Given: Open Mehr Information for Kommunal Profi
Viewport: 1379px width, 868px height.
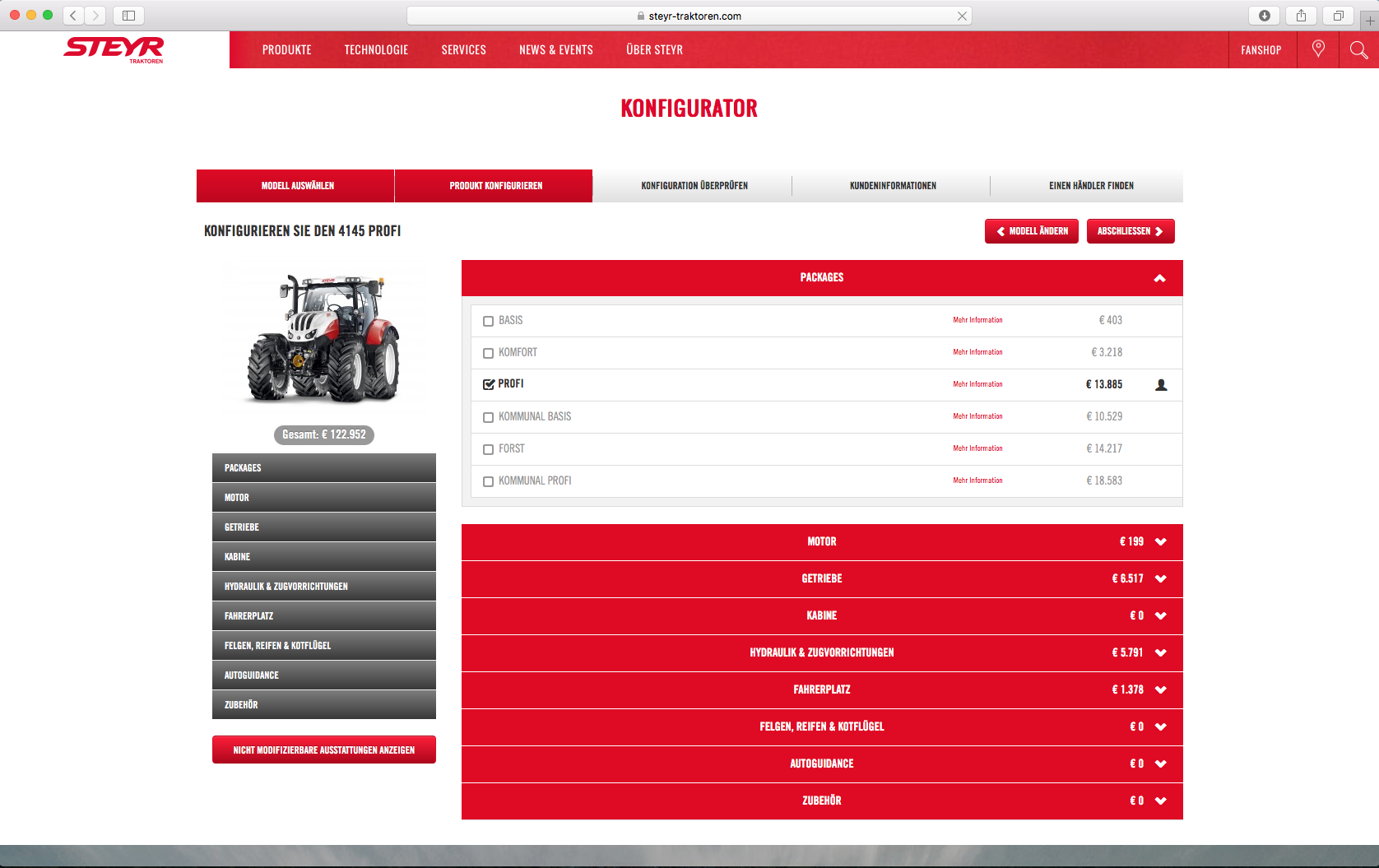Looking at the screenshot, I should pyautogui.click(x=977, y=480).
